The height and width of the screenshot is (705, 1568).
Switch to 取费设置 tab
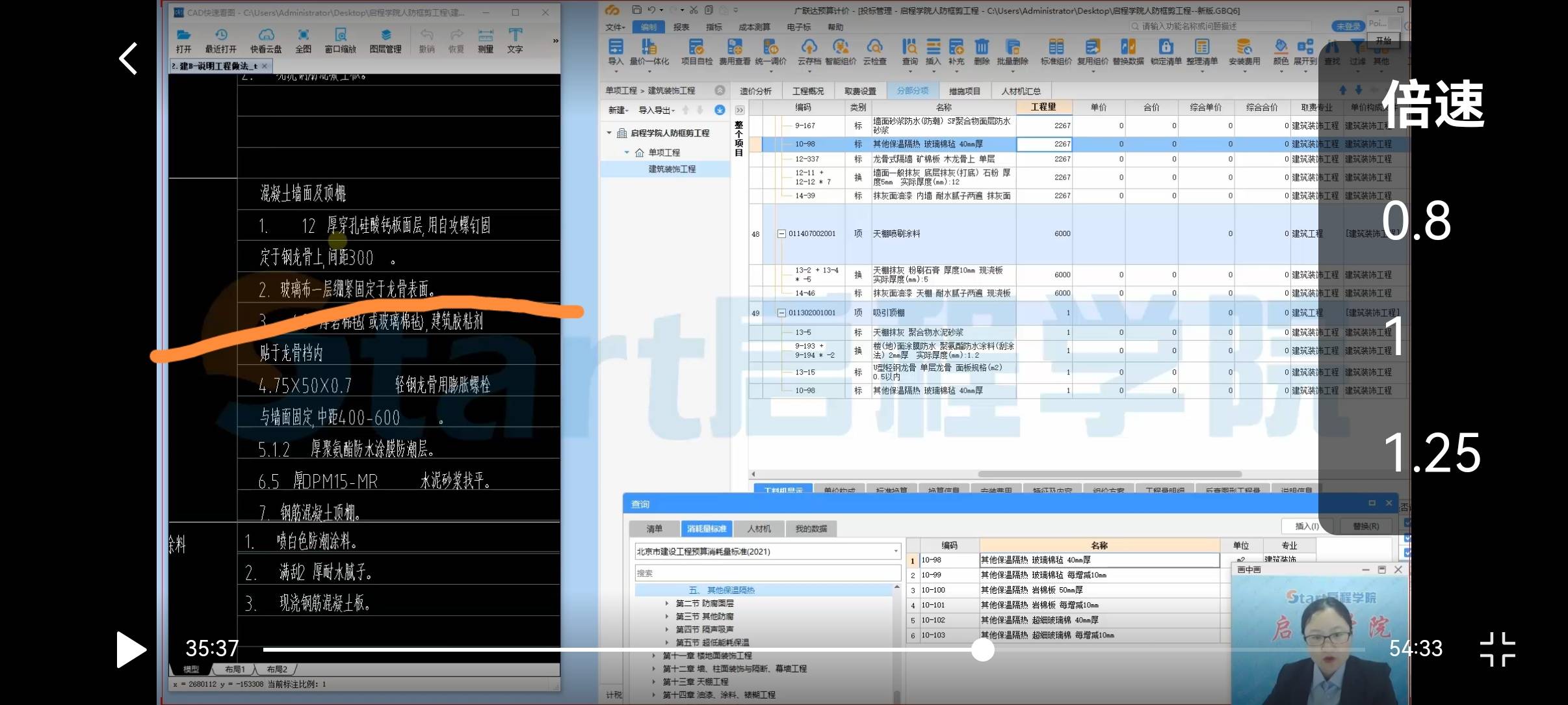[860, 91]
